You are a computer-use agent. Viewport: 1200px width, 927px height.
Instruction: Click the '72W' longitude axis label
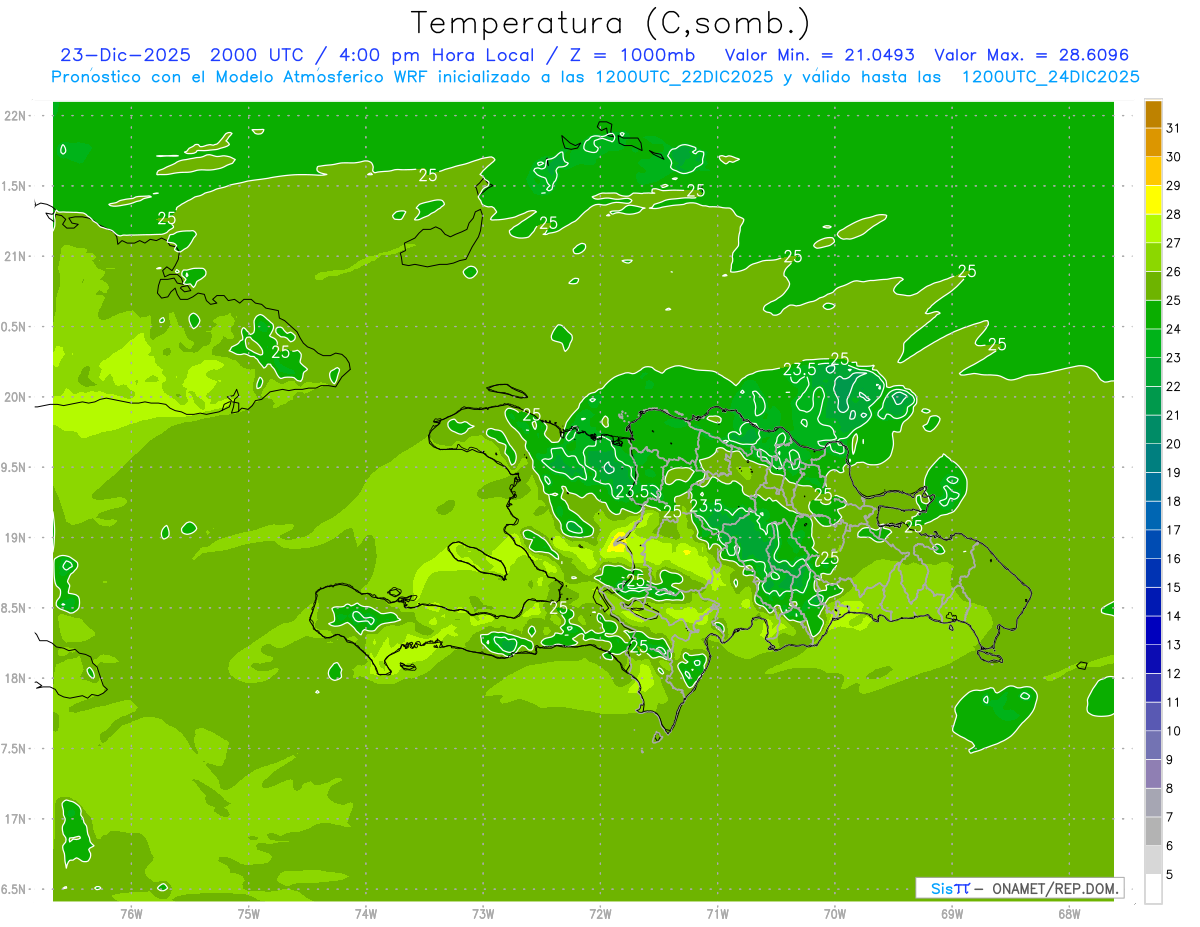coord(600,914)
